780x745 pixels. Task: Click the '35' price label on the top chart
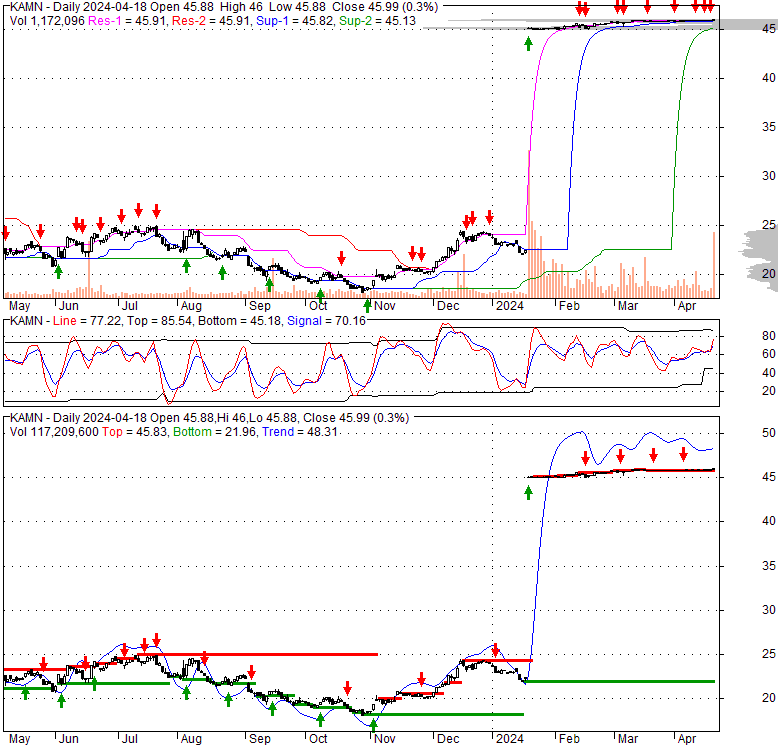point(769,127)
